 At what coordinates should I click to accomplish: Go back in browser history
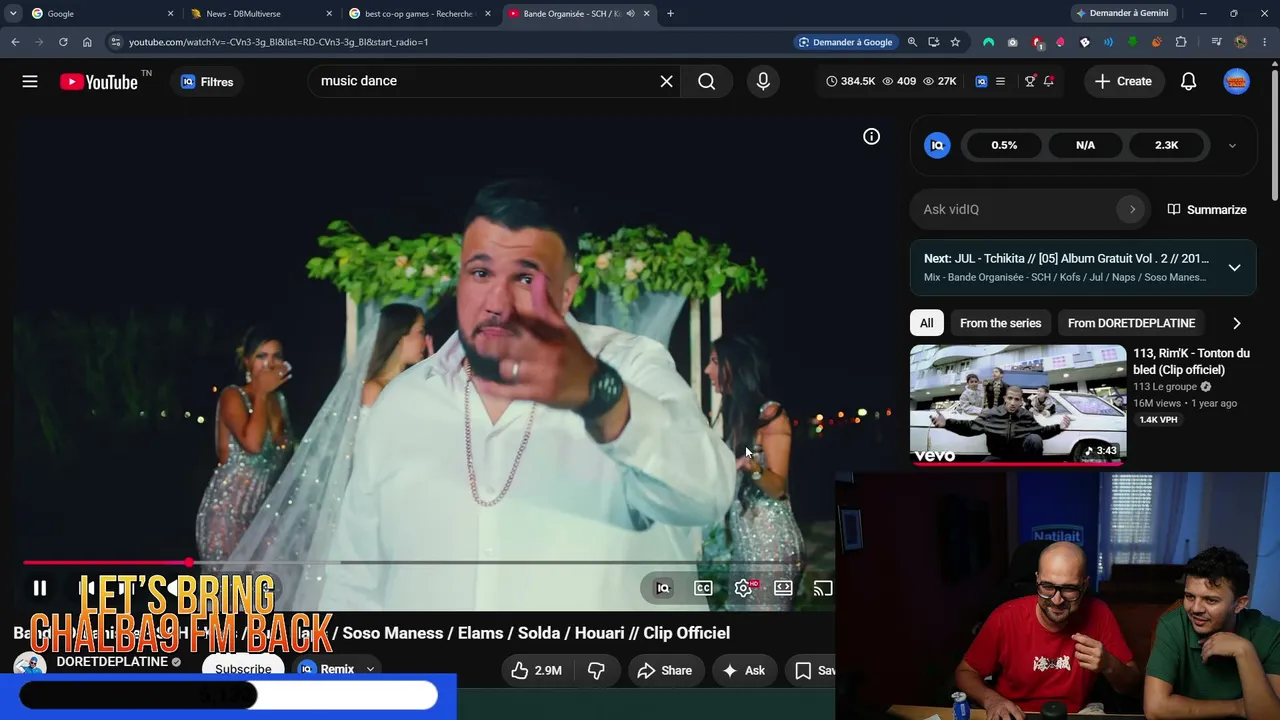pos(15,42)
